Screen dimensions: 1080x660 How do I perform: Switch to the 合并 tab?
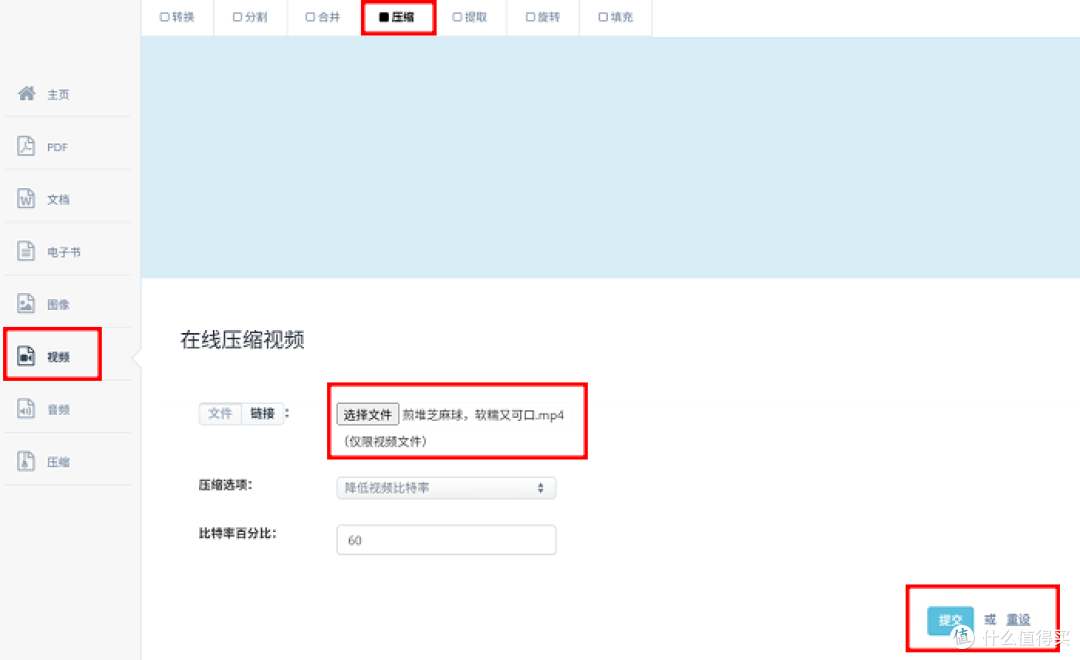[323, 17]
